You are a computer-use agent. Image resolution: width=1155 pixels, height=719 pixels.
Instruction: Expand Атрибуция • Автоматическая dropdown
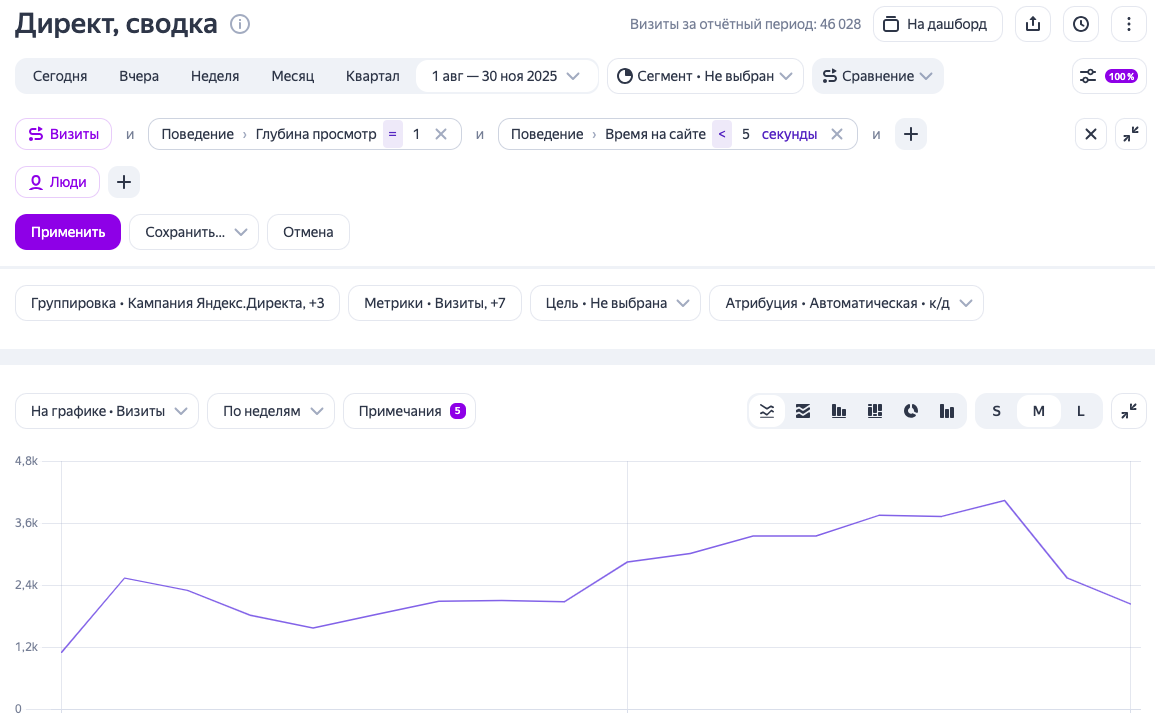(845, 303)
